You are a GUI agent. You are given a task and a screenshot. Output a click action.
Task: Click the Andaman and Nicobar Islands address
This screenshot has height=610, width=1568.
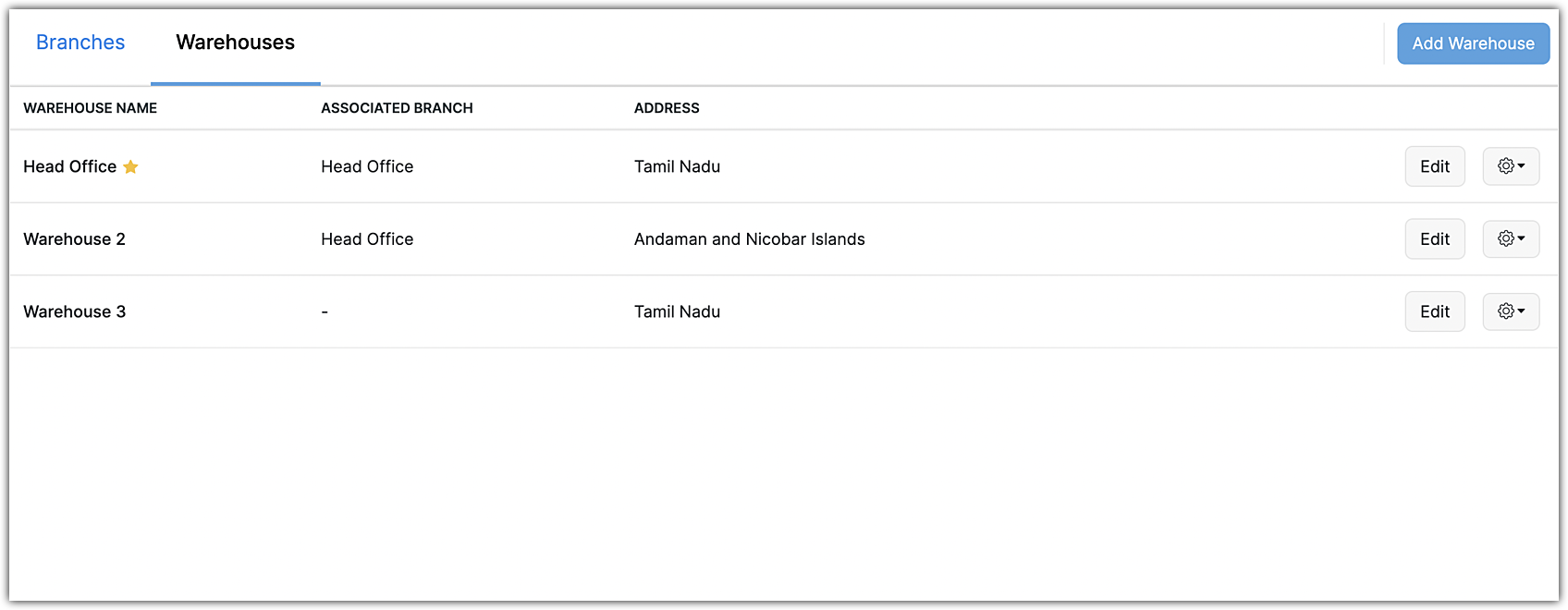pyautogui.click(x=749, y=239)
